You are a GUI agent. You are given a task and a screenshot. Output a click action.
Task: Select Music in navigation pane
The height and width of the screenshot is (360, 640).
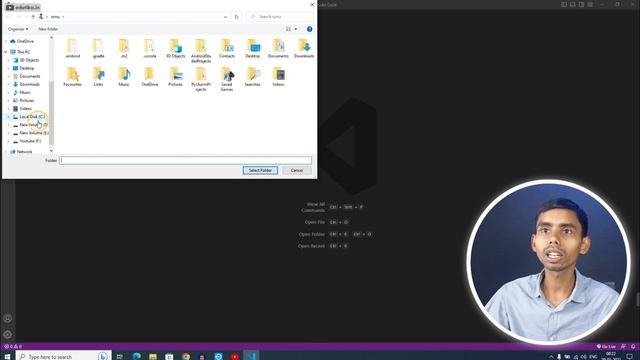[x=22, y=93]
